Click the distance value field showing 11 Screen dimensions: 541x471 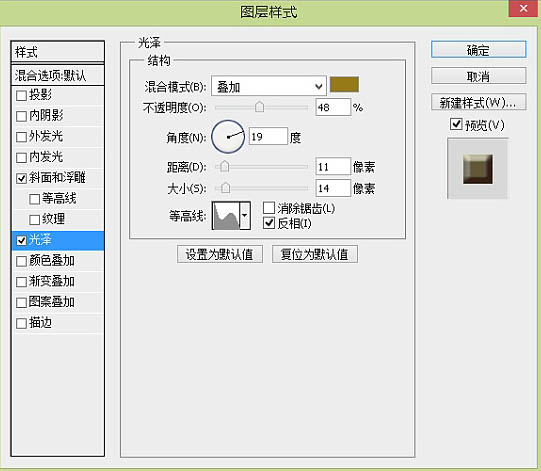(x=333, y=167)
